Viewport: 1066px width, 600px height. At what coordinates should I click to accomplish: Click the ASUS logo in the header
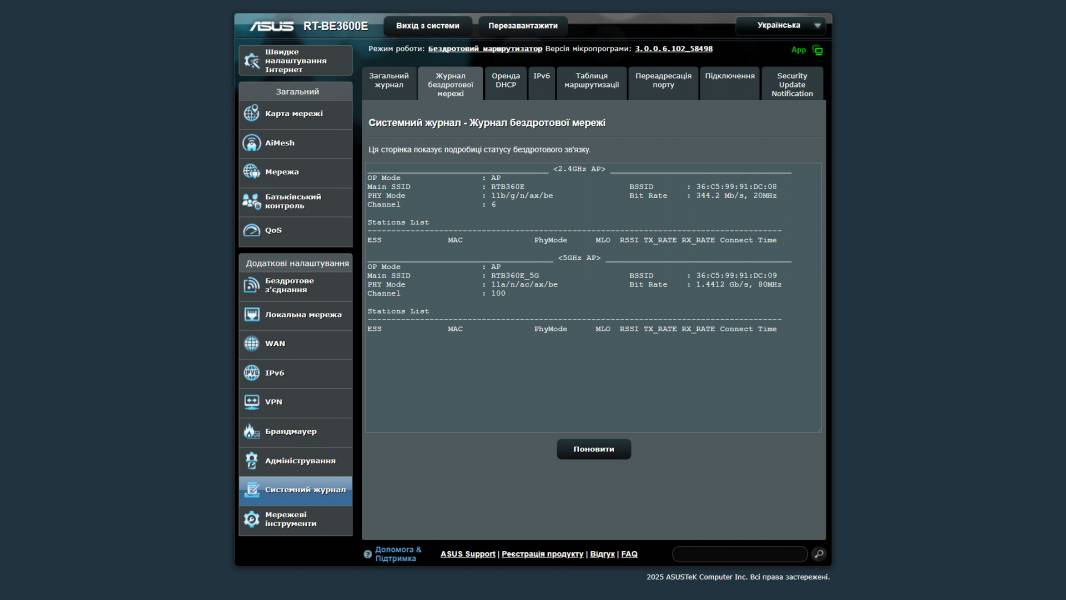(x=271, y=26)
